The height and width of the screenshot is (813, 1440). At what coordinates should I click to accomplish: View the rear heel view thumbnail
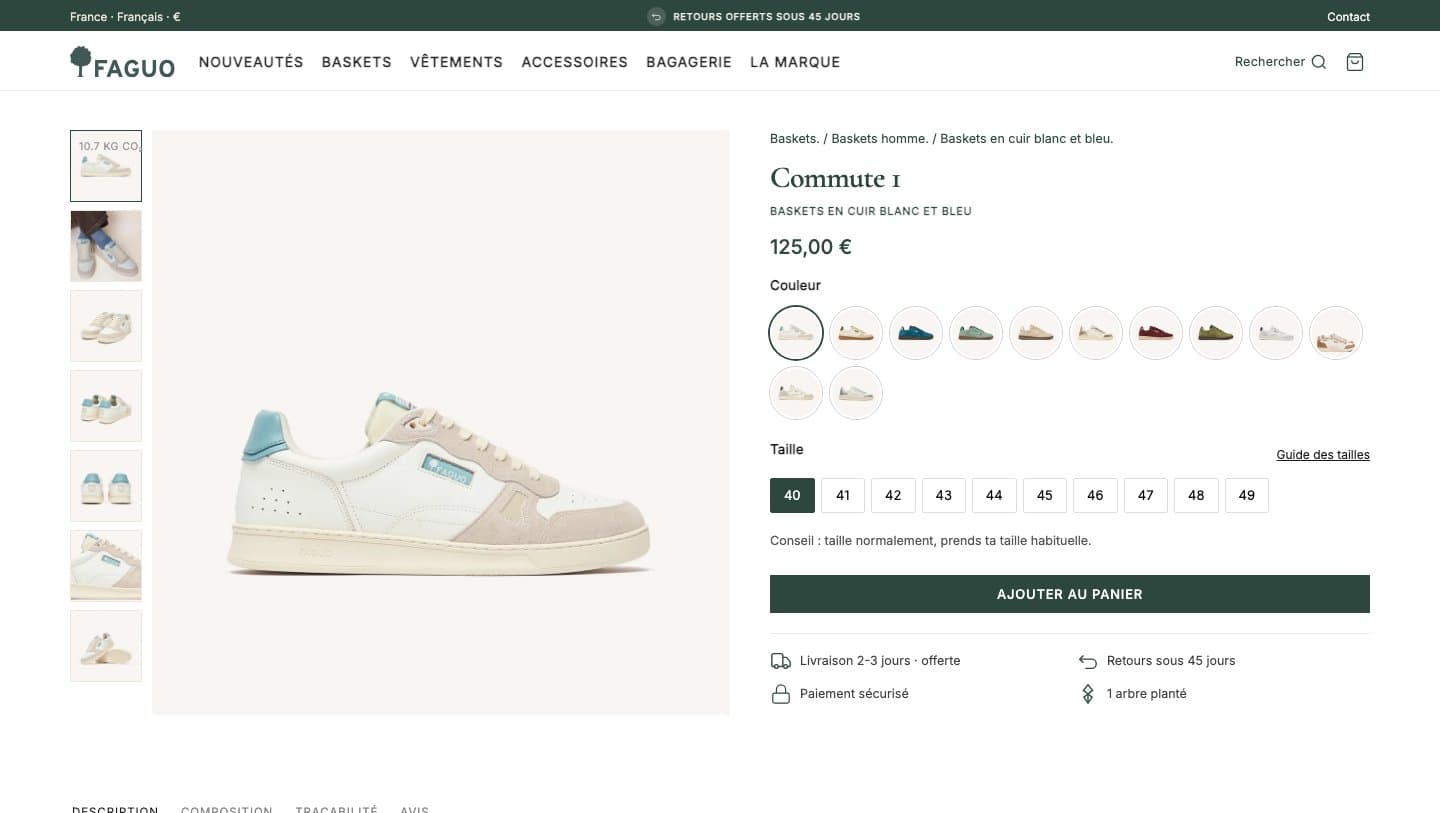tap(106, 486)
